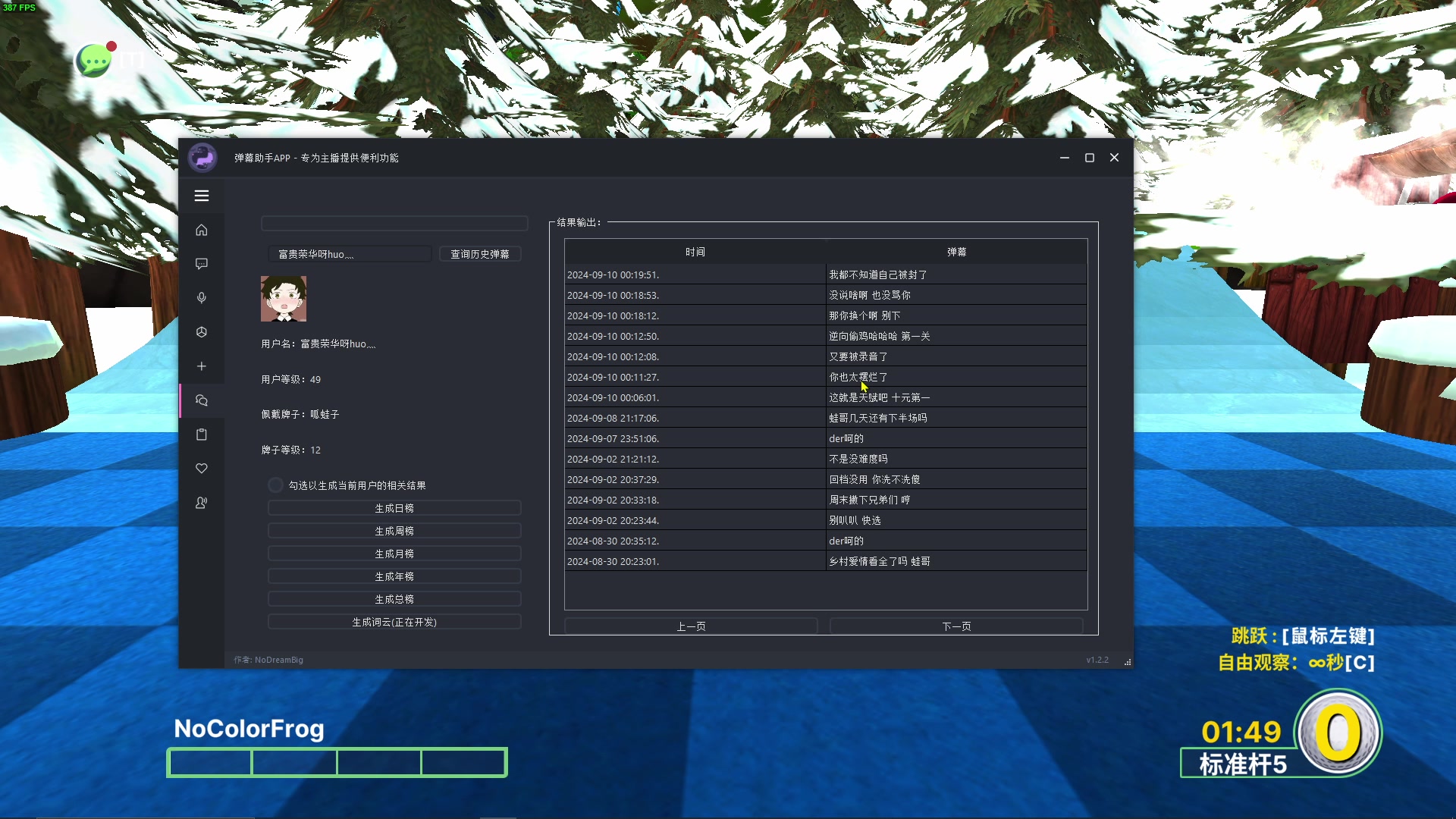The width and height of the screenshot is (1456, 819).
Task: Select 生成词云(正在开发) option
Action: 394,622
